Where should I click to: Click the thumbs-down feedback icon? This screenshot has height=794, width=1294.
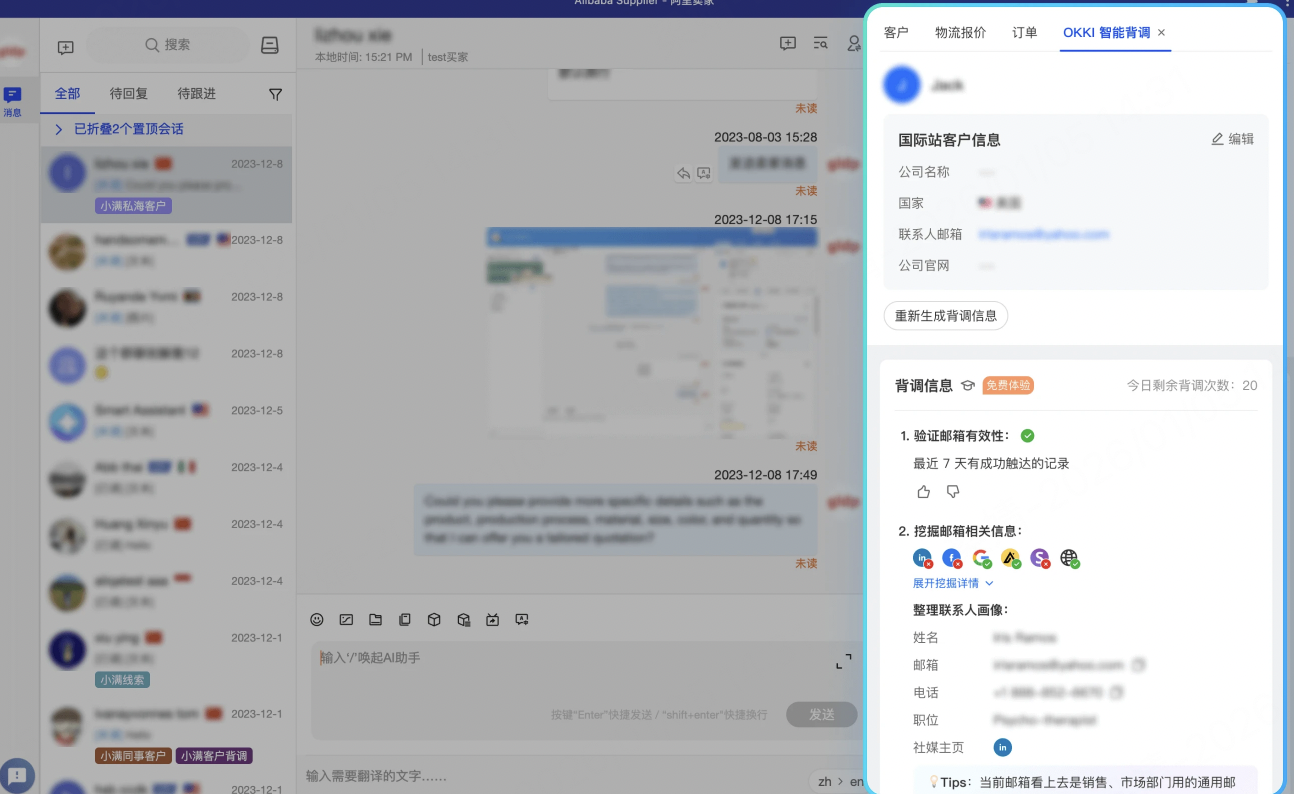(x=953, y=492)
